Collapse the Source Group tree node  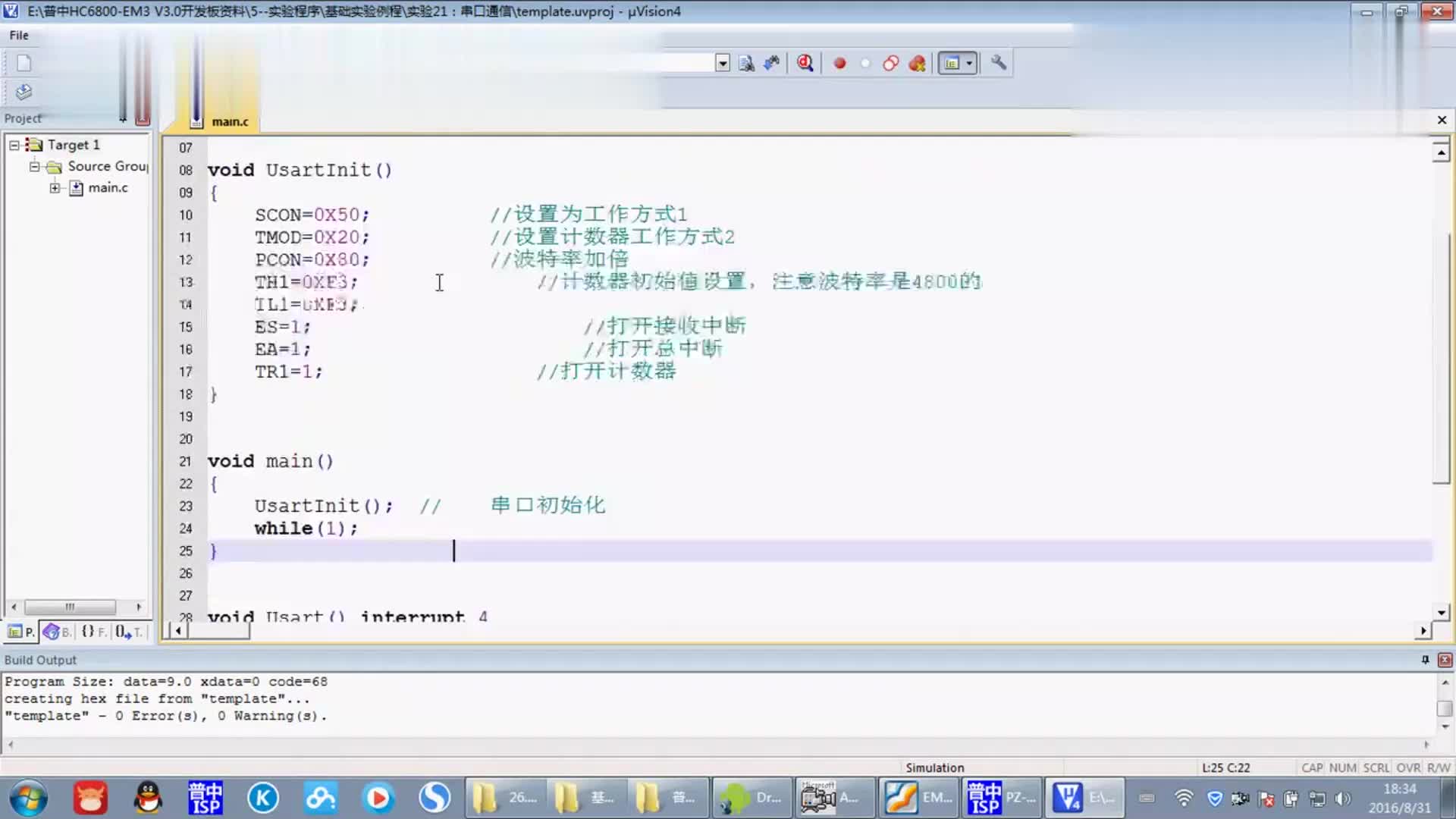tap(34, 166)
